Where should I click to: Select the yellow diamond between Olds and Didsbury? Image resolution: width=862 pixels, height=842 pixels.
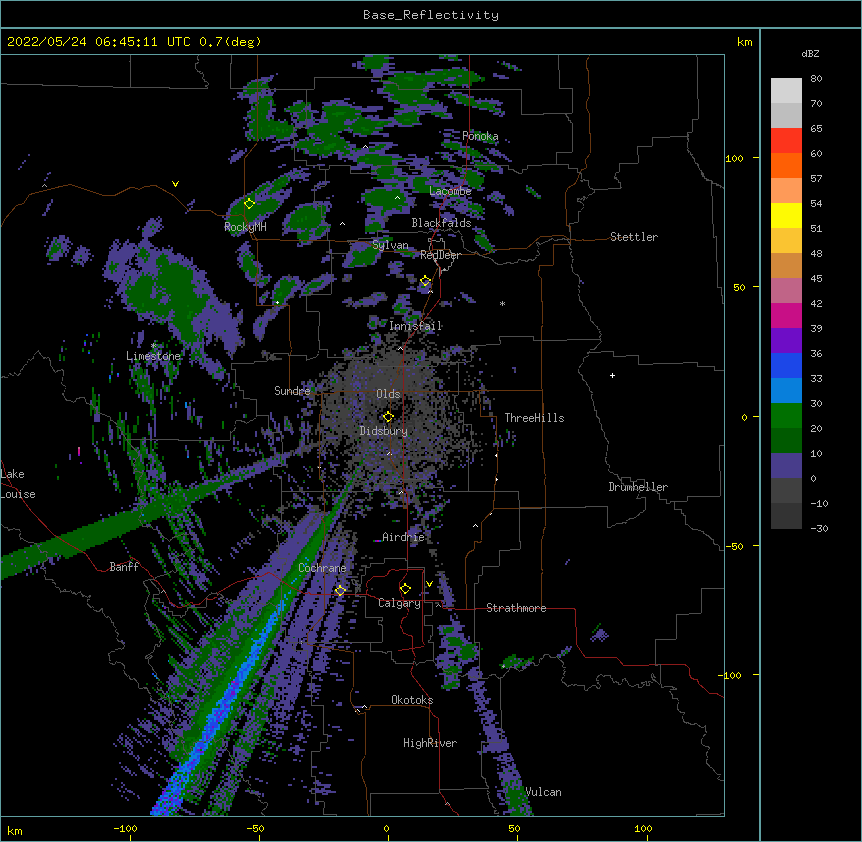pyautogui.click(x=388, y=417)
